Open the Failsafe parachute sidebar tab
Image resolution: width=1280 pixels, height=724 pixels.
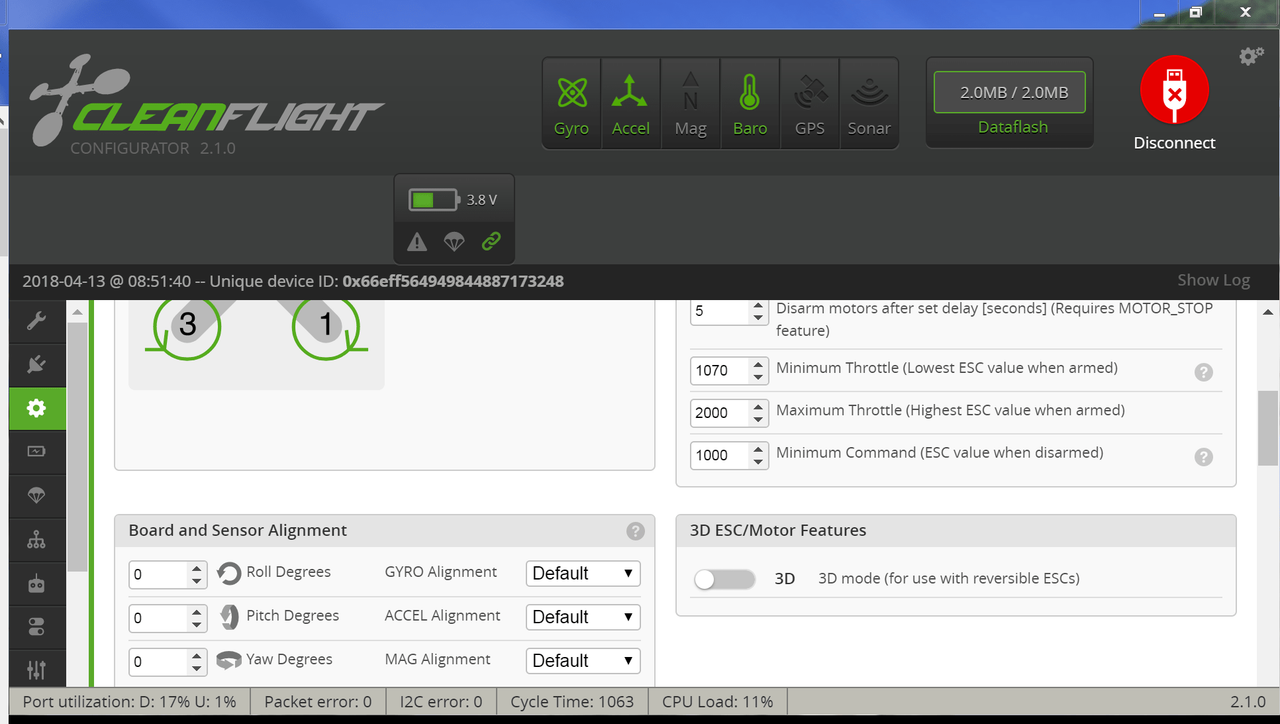pyautogui.click(x=37, y=496)
